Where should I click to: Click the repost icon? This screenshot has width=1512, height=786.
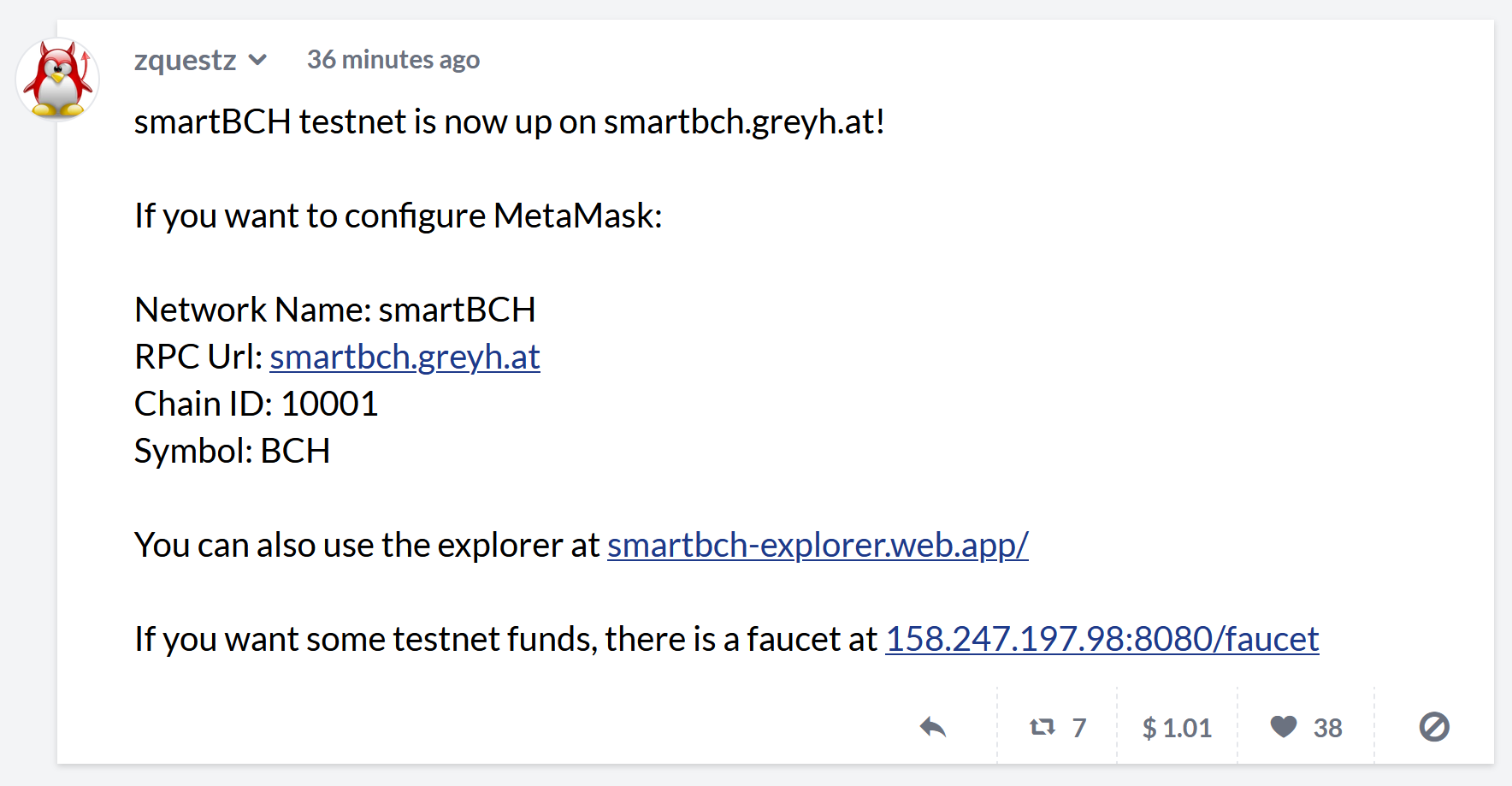point(1042,728)
